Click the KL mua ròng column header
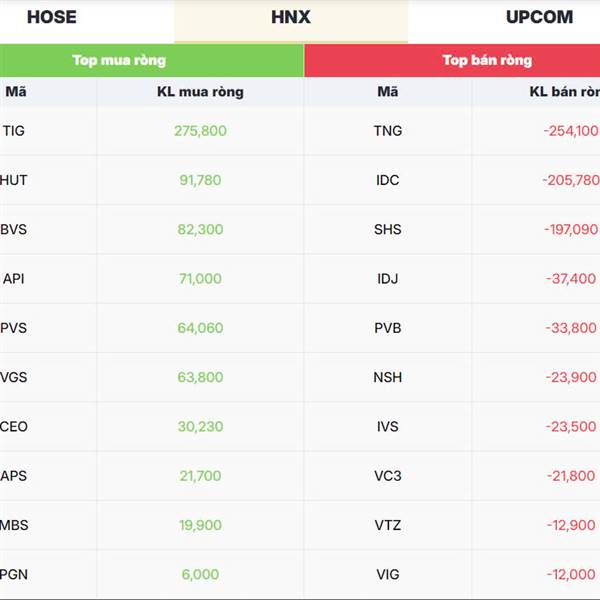This screenshot has width=600, height=600. [x=200, y=92]
